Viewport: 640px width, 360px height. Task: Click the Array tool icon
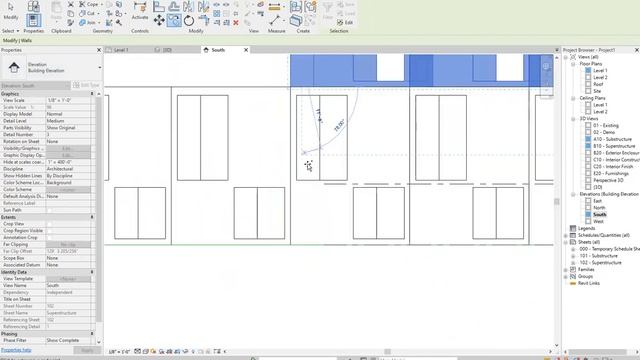pyautogui.click(x=217, y=14)
